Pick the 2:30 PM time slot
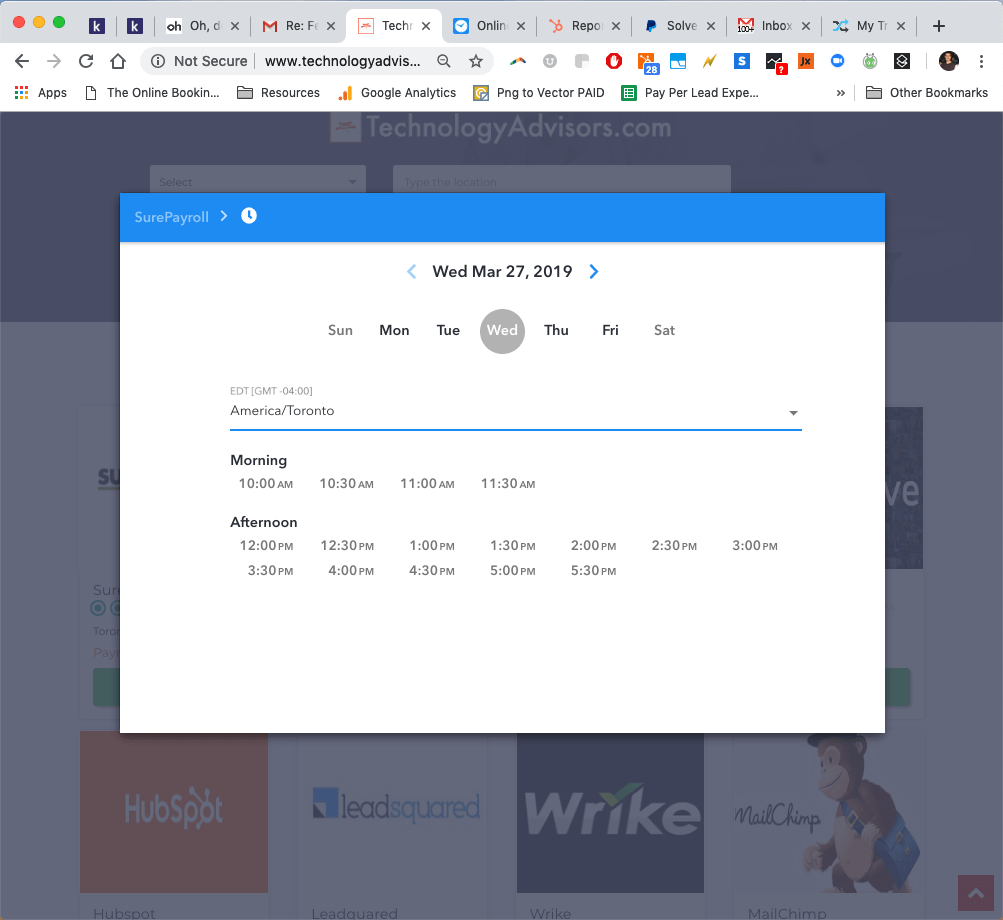1003x920 pixels. (x=674, y=546)
